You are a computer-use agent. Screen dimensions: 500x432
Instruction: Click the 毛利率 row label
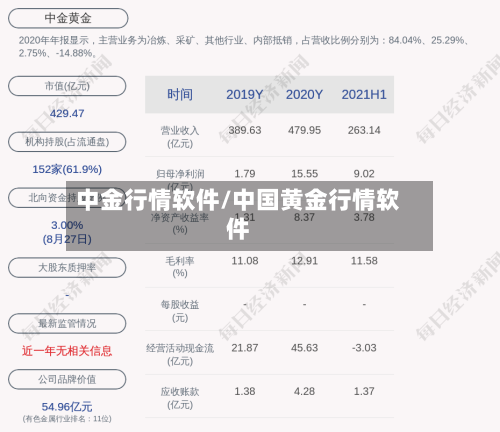click(180, 267)
